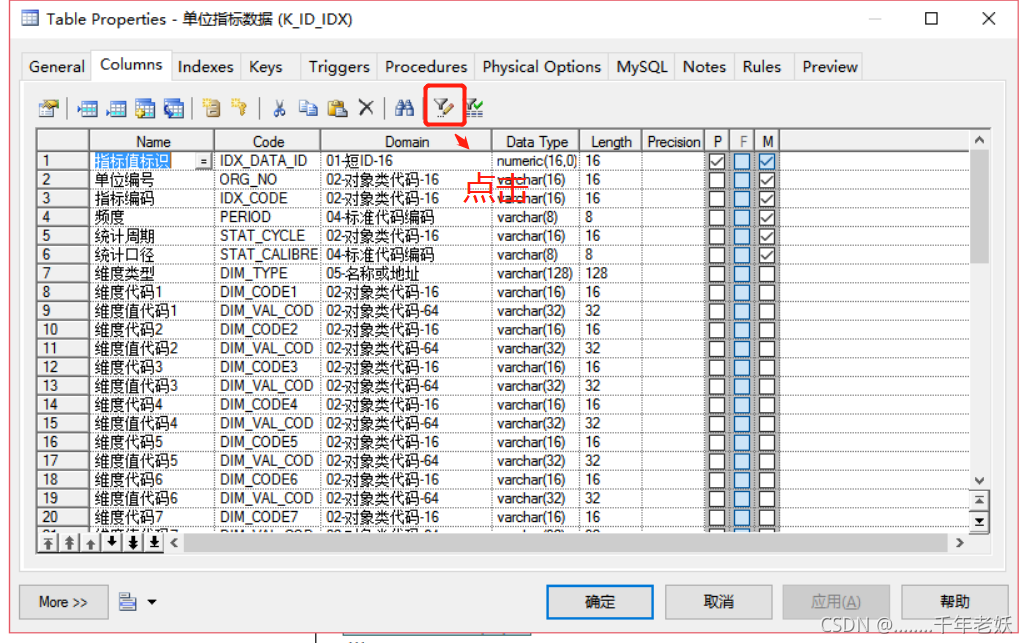The width and height of the screenshot is (1028, 643).
Task: Delete the selected row with the X icon
Action: [x=366, y=107]
